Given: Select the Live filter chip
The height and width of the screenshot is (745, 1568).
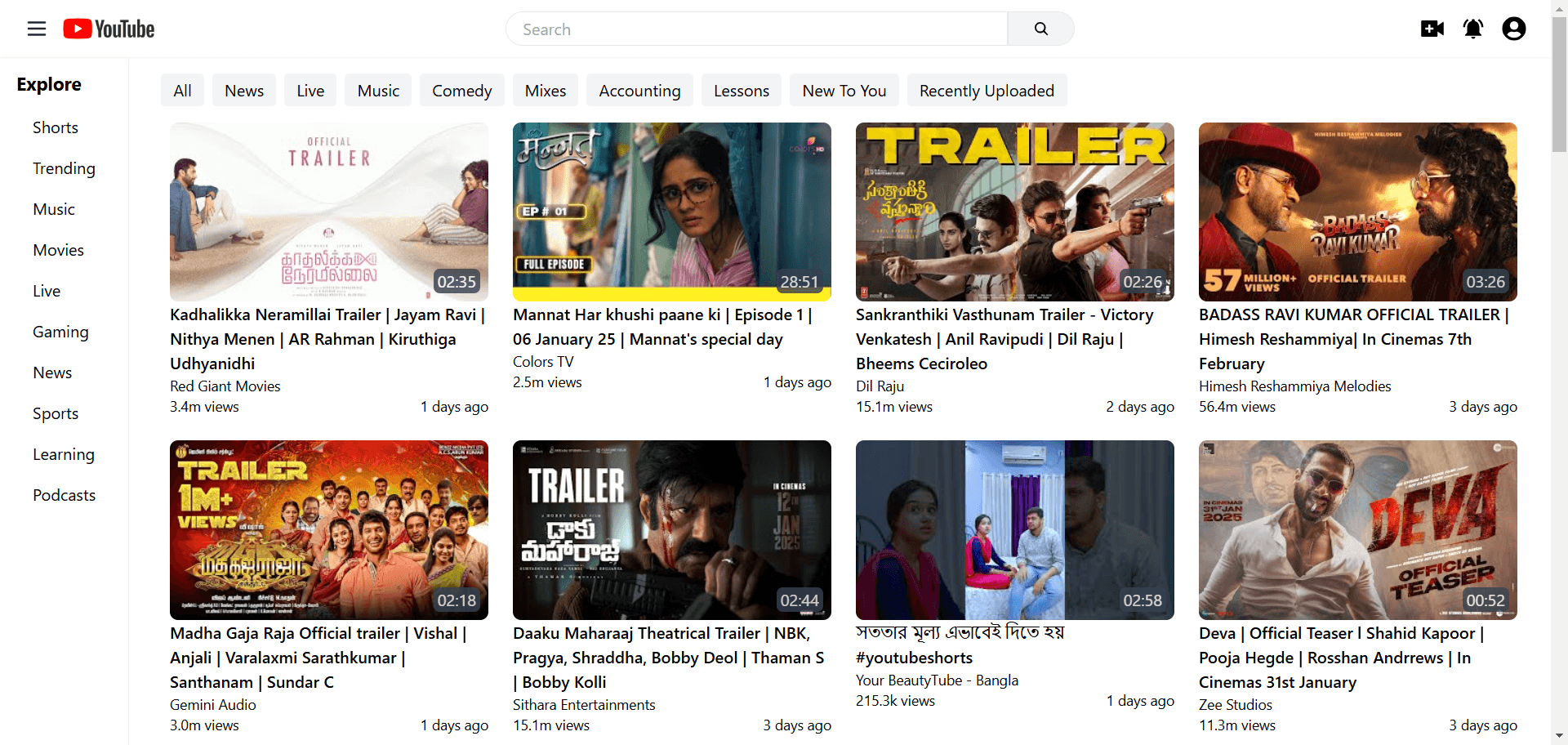Looking at the screenshot, I should [x=310, y=91].
